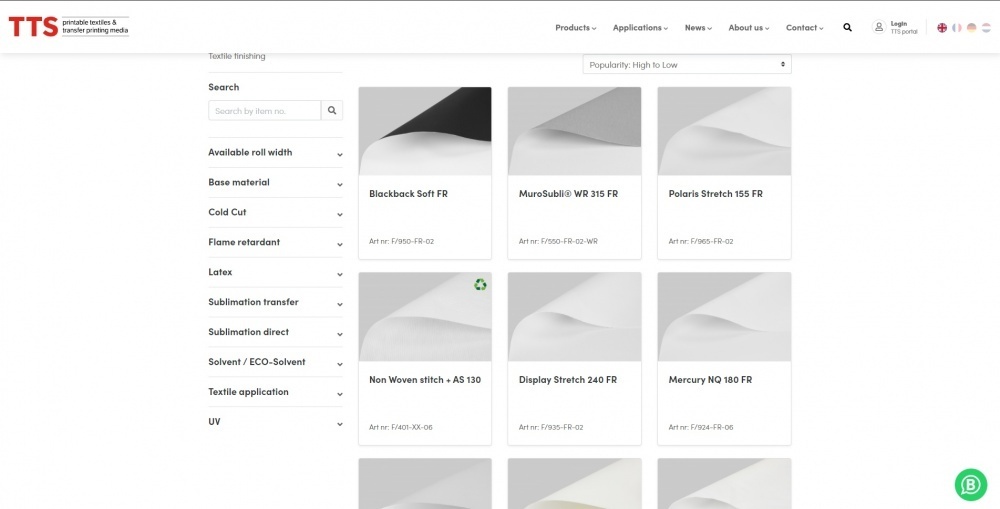Click the green recycle icon on Non Woven card
The image size is (1000, 509).
click(x=480, y=284)
